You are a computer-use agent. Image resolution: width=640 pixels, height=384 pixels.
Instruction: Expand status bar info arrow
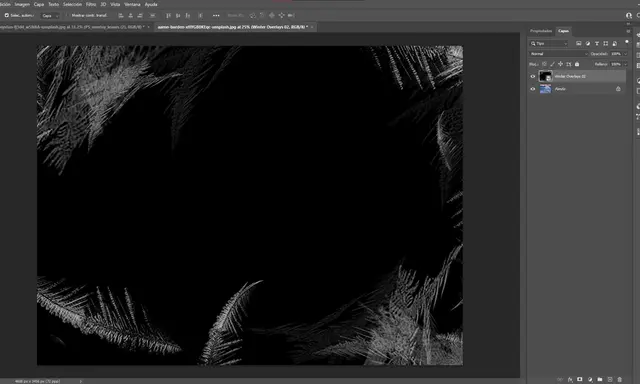pyautogui.click(x=80, y=381)
